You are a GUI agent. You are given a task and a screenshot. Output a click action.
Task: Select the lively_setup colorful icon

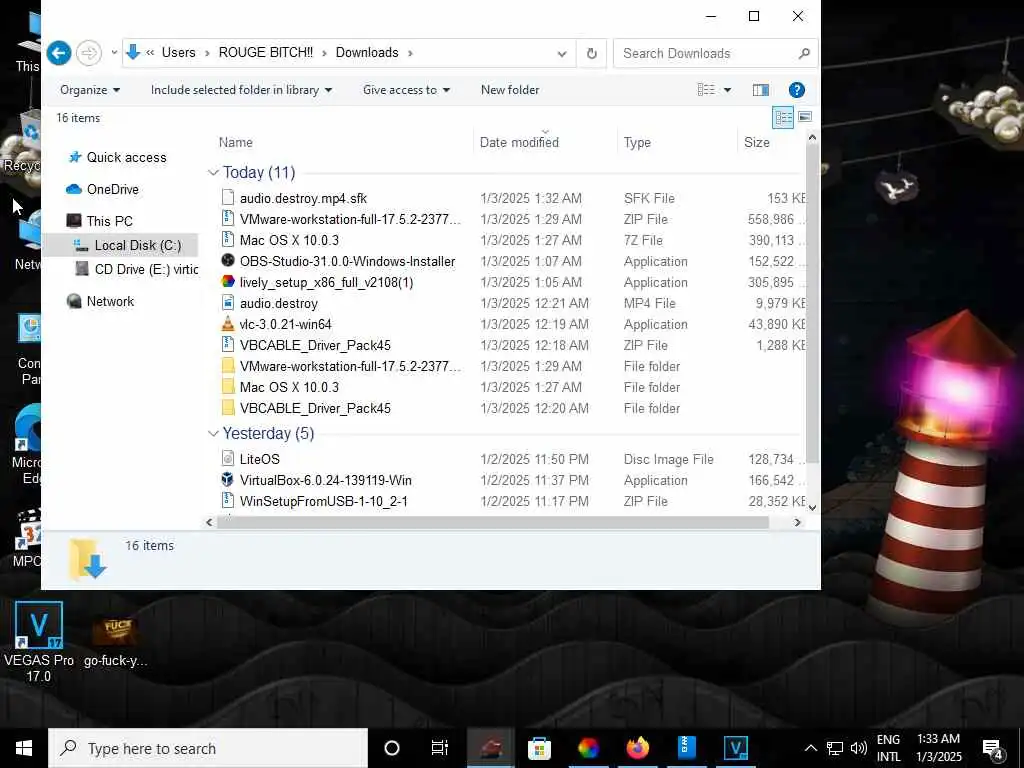pos(228,281)
